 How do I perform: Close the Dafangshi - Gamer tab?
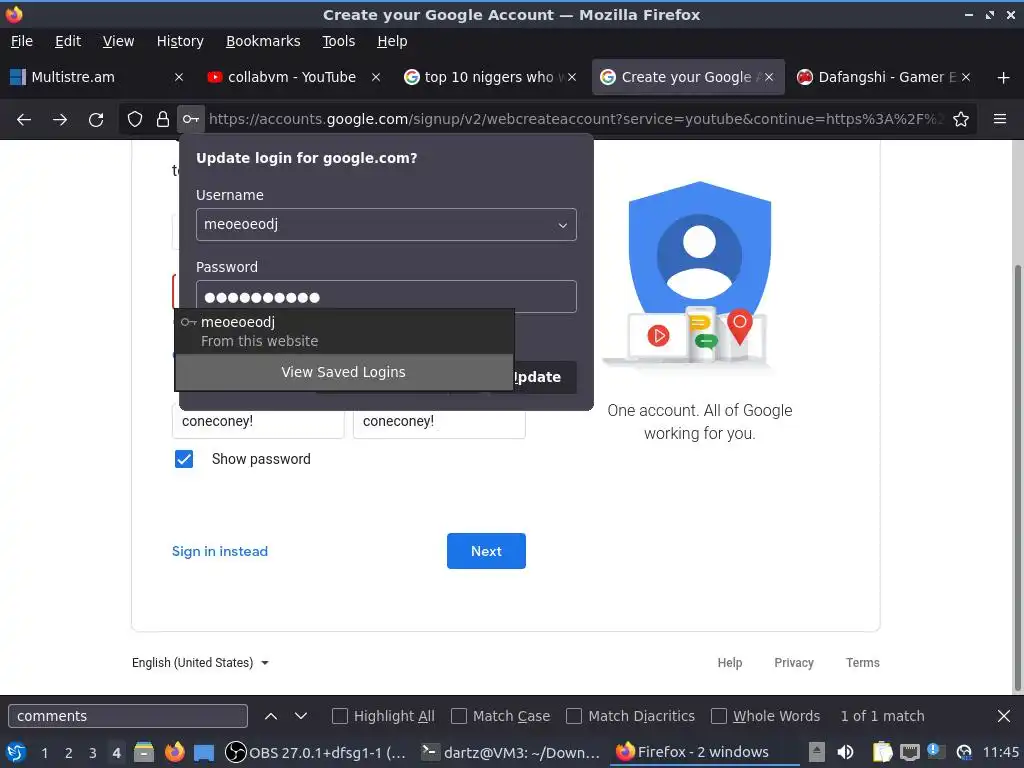point(966,77)
